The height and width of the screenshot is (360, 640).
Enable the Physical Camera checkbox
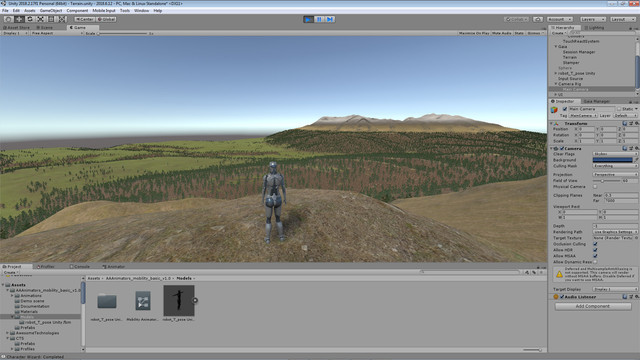(595, 187)
